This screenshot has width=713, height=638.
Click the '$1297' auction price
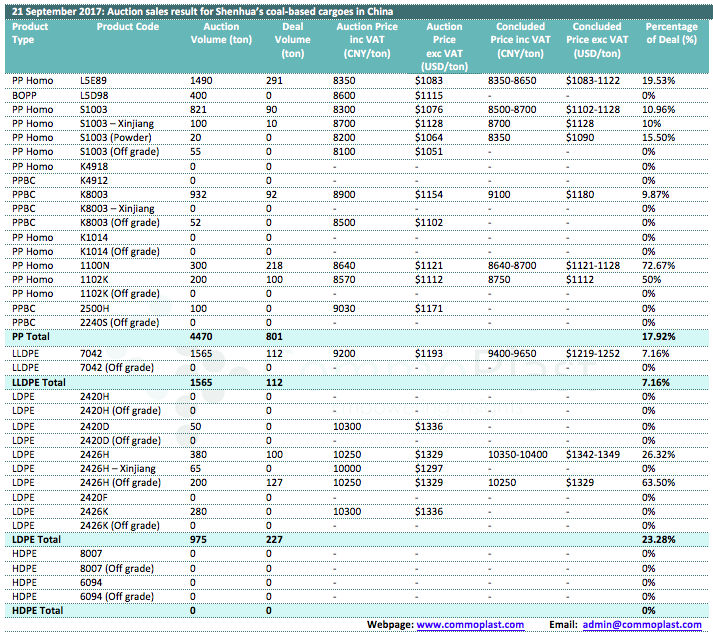[x=429, y=469]
